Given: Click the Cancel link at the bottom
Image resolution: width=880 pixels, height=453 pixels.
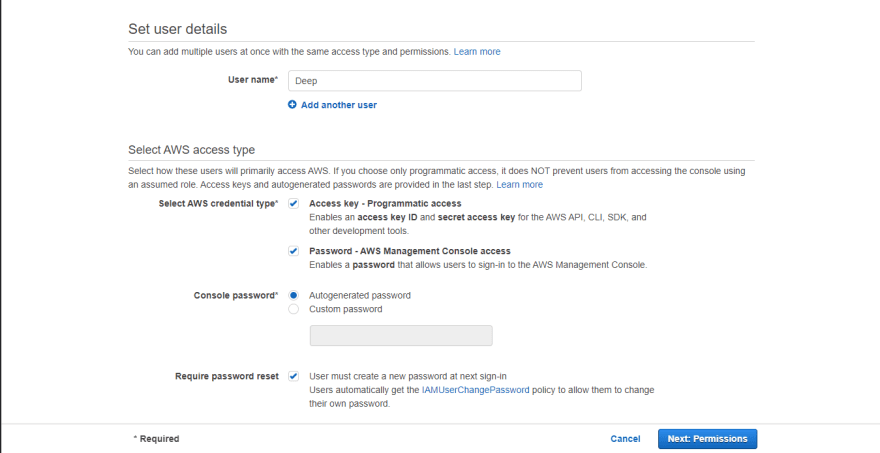Looking at the screenshot, I should [x=625, y=439].
